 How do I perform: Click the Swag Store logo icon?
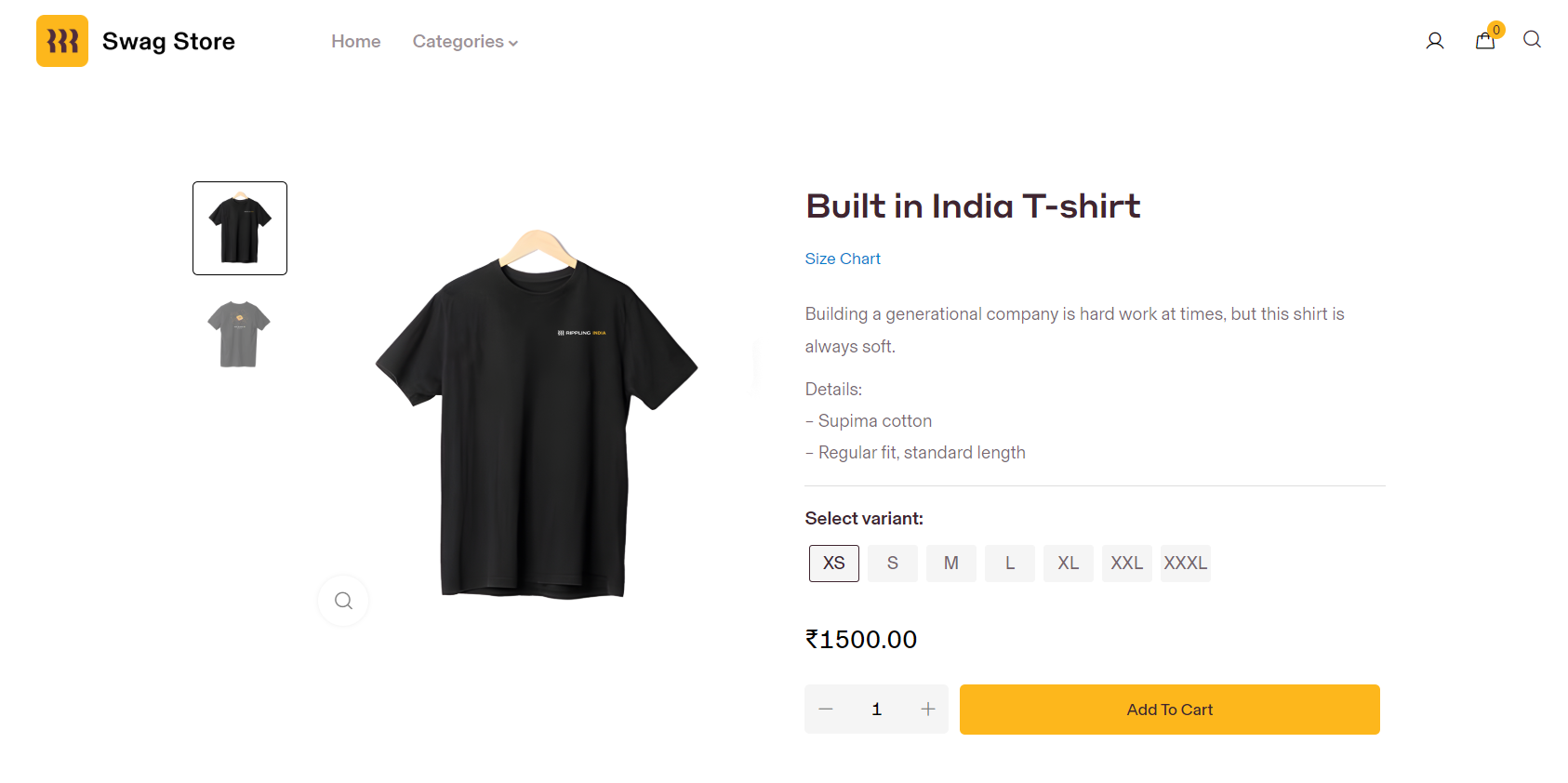click(62, 41)
